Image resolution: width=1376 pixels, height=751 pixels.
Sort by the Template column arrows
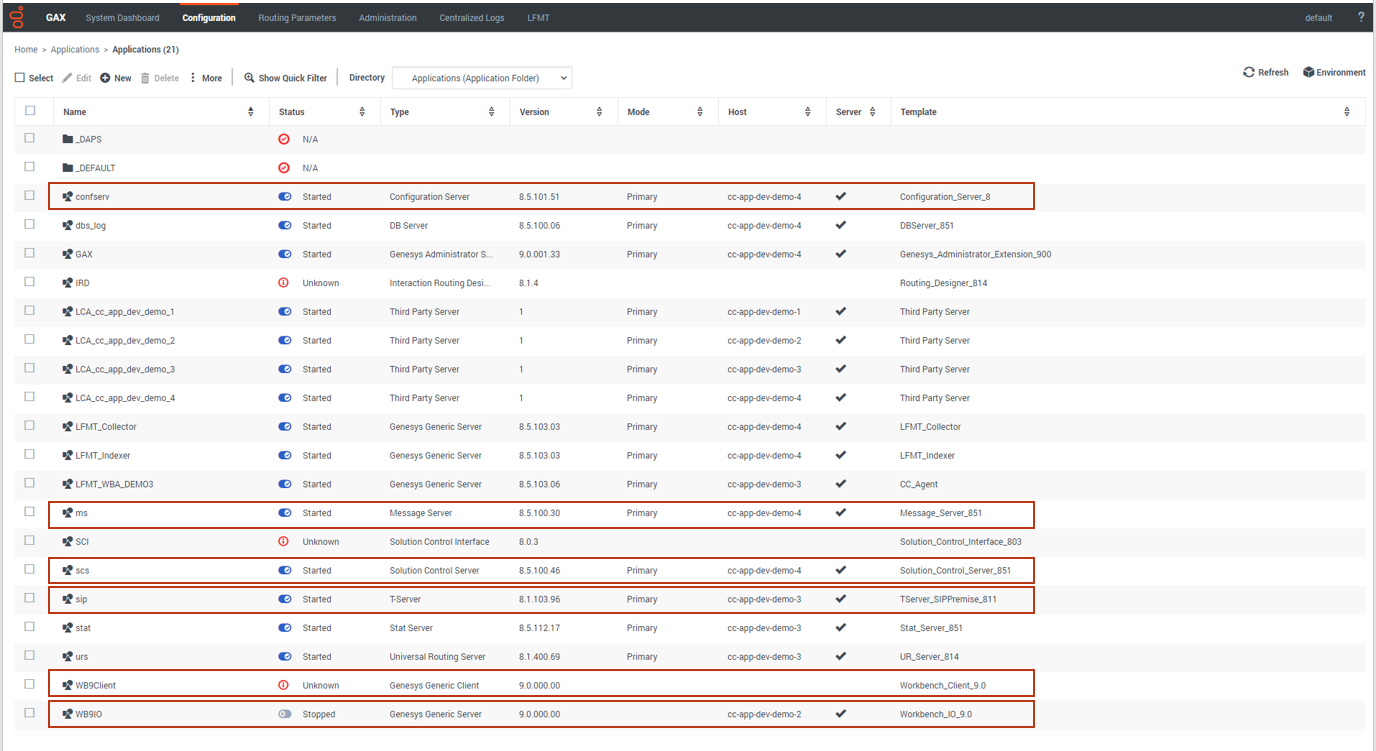click(x=1347, y=112)
